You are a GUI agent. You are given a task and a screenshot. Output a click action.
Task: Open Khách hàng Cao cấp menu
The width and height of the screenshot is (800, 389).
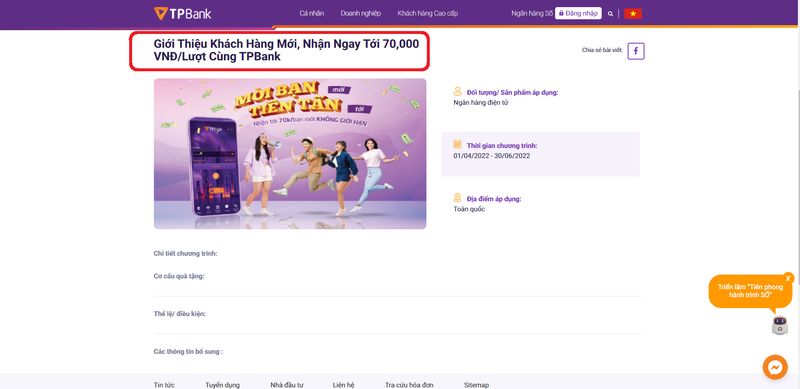pyautogui.click(x=428, y=14)
